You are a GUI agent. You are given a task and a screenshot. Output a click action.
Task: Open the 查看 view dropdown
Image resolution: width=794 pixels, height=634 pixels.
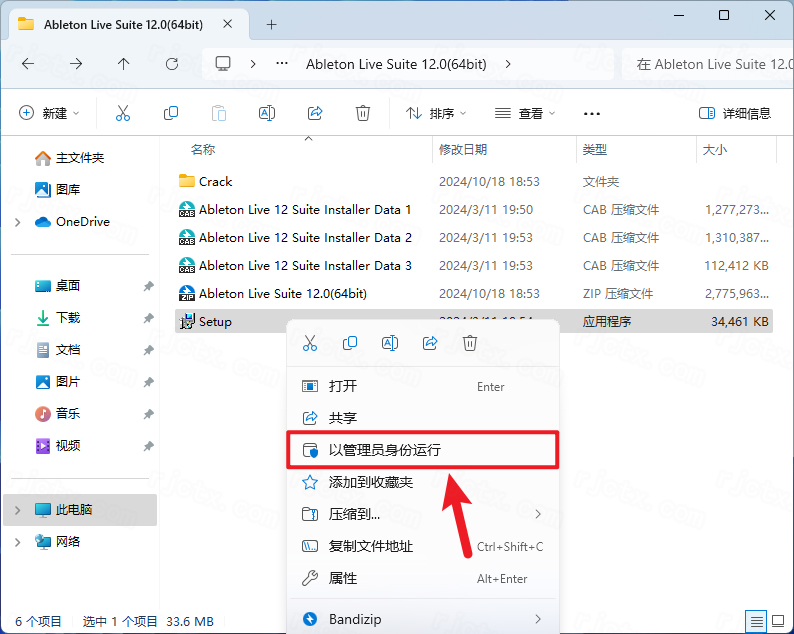click(524, 114)
